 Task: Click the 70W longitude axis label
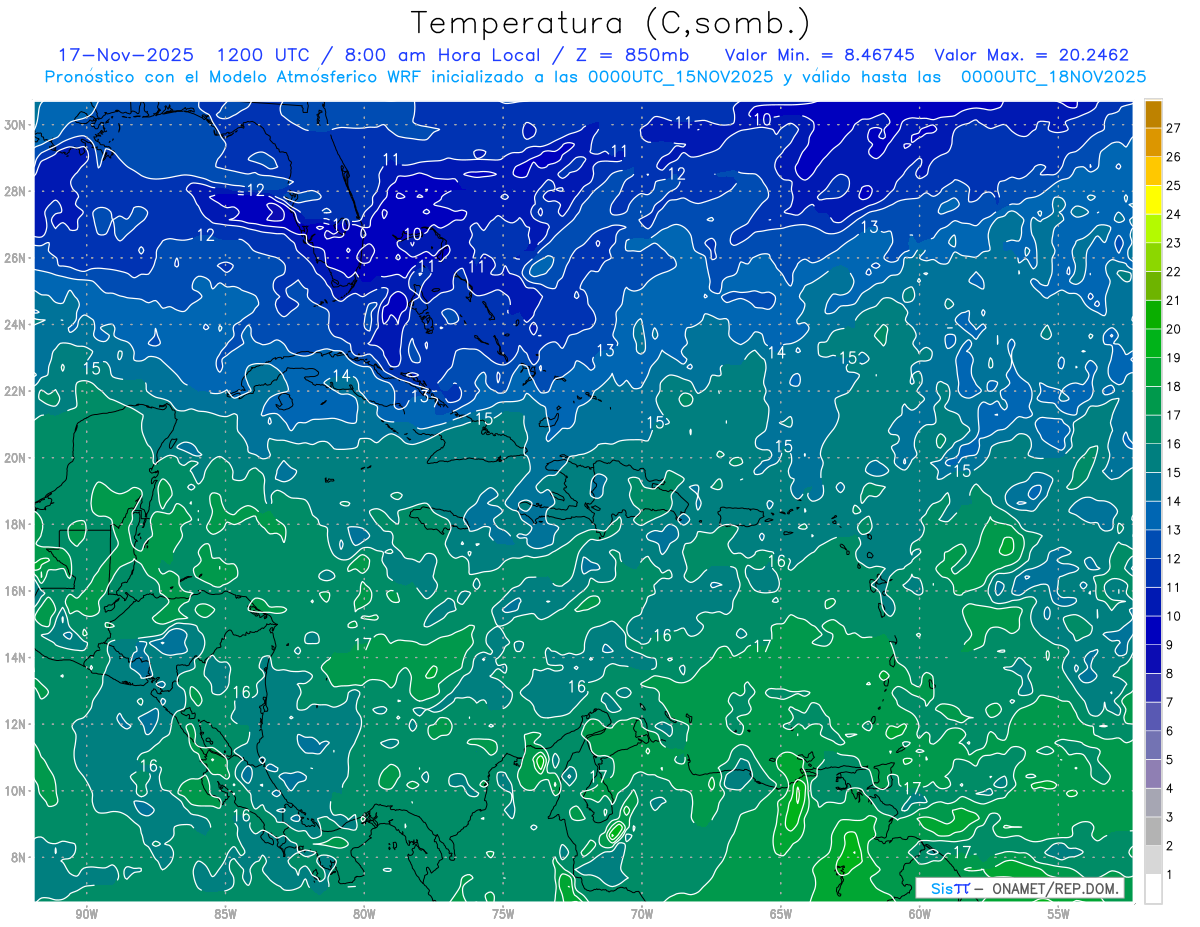point(642,914)
